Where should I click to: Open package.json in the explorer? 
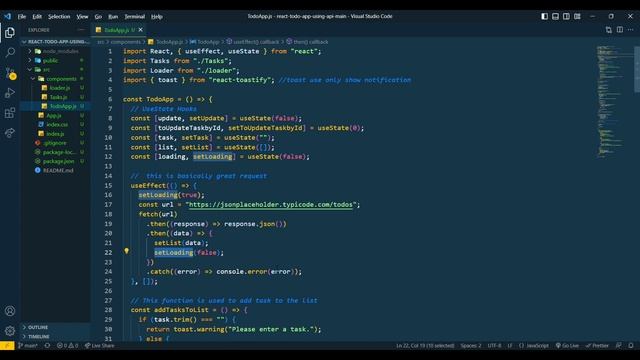tap(56, 161)
